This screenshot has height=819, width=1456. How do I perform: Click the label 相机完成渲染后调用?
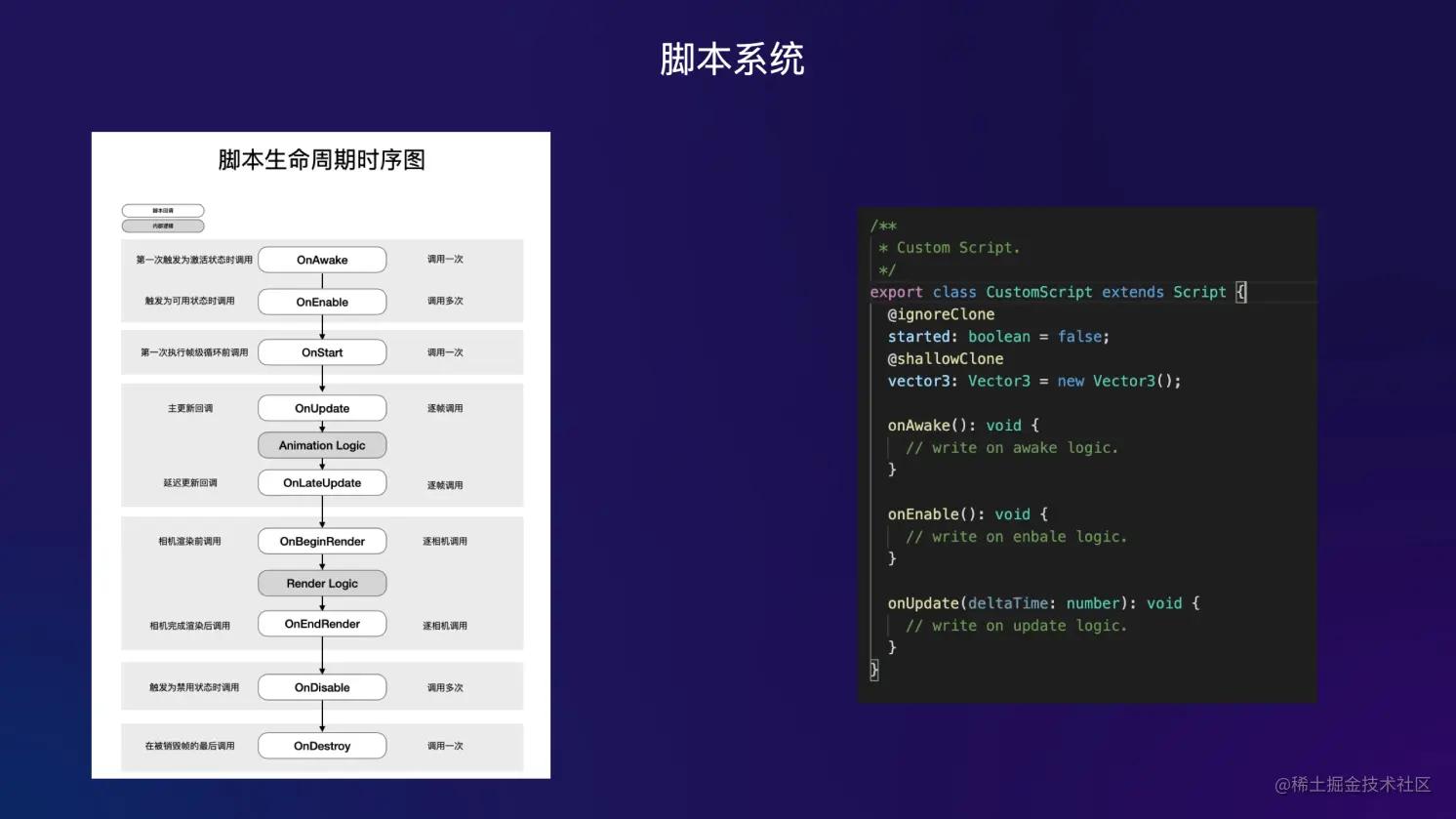tap(190, 626)
